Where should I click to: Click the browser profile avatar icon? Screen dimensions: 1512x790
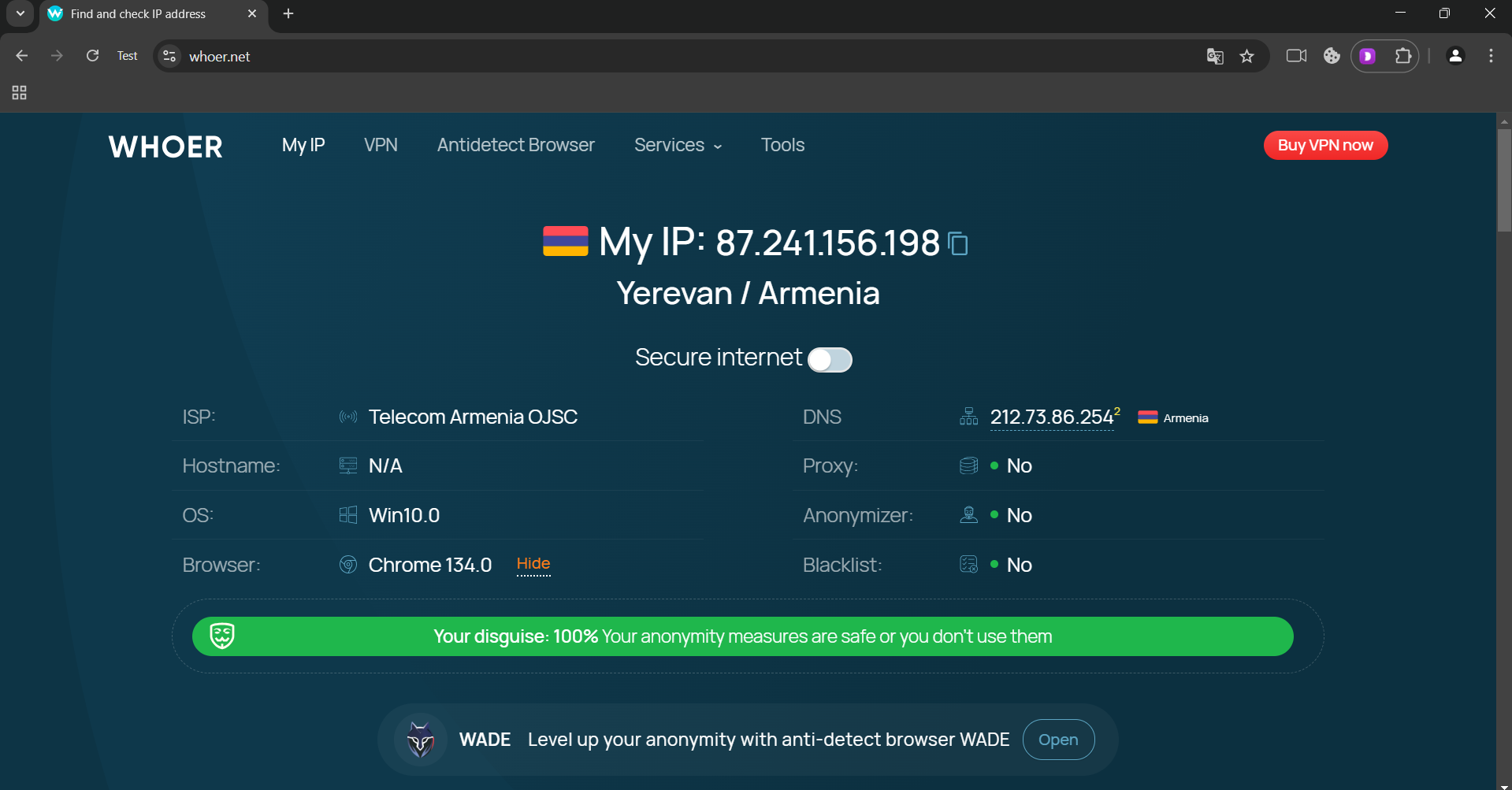(x=1455, y=56)
